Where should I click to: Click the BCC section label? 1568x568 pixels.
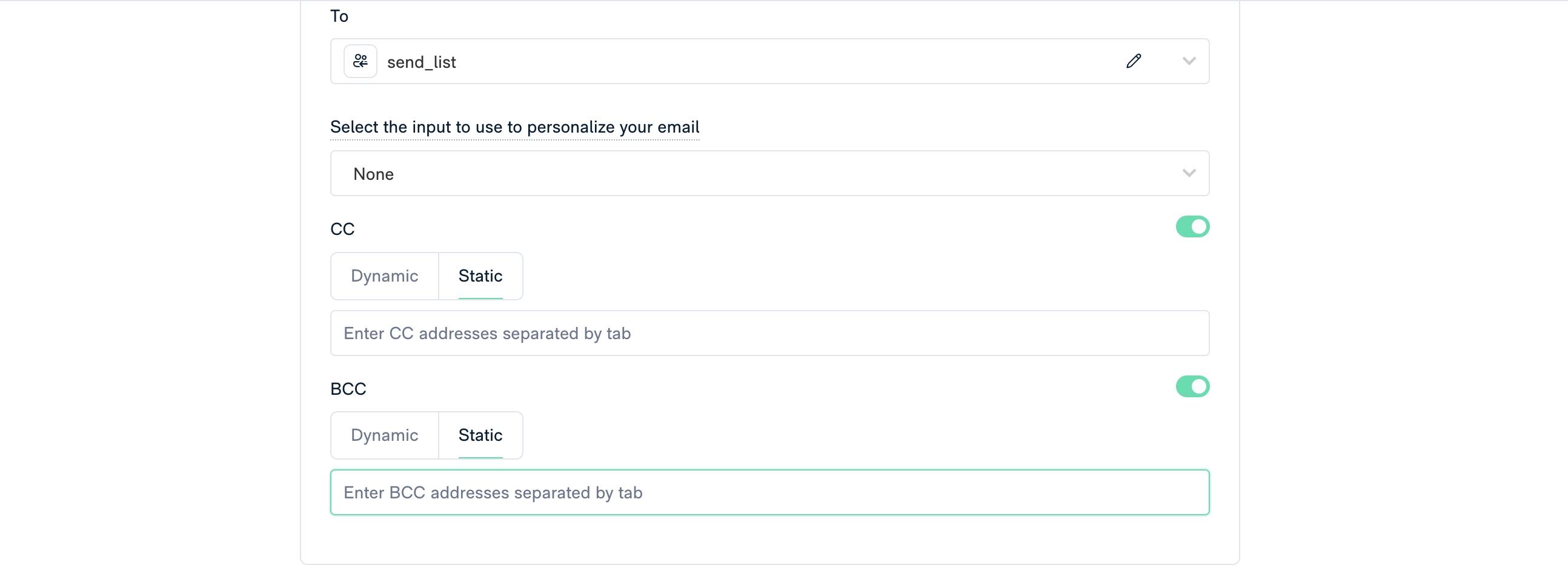pyautogui.click(x=348, y=389)
